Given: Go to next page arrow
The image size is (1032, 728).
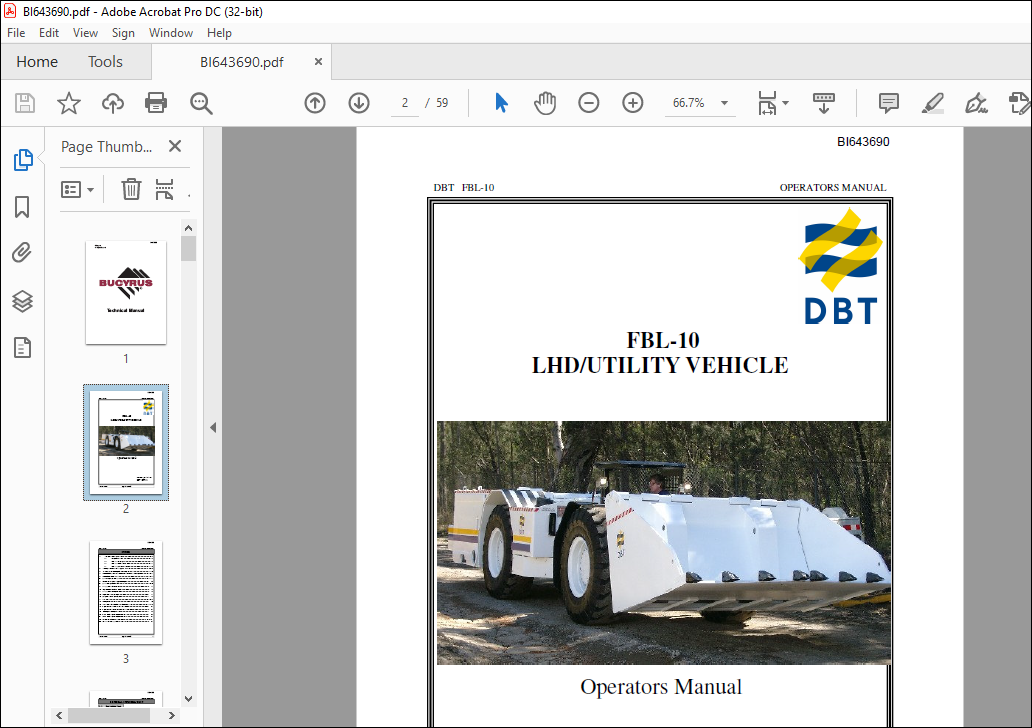Looking at the screenshot, I should point(359,103).
